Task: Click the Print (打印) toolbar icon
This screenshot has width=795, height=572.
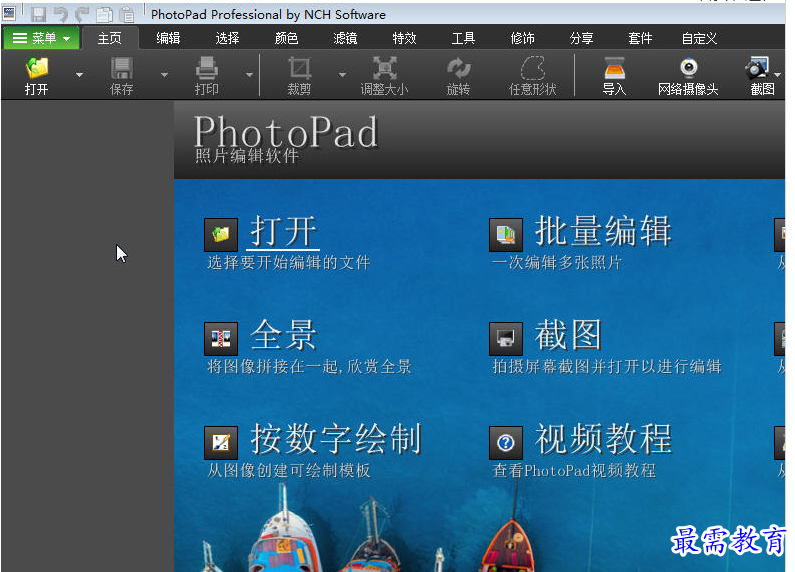Action: pyautogui.click(x=206, y=68)
